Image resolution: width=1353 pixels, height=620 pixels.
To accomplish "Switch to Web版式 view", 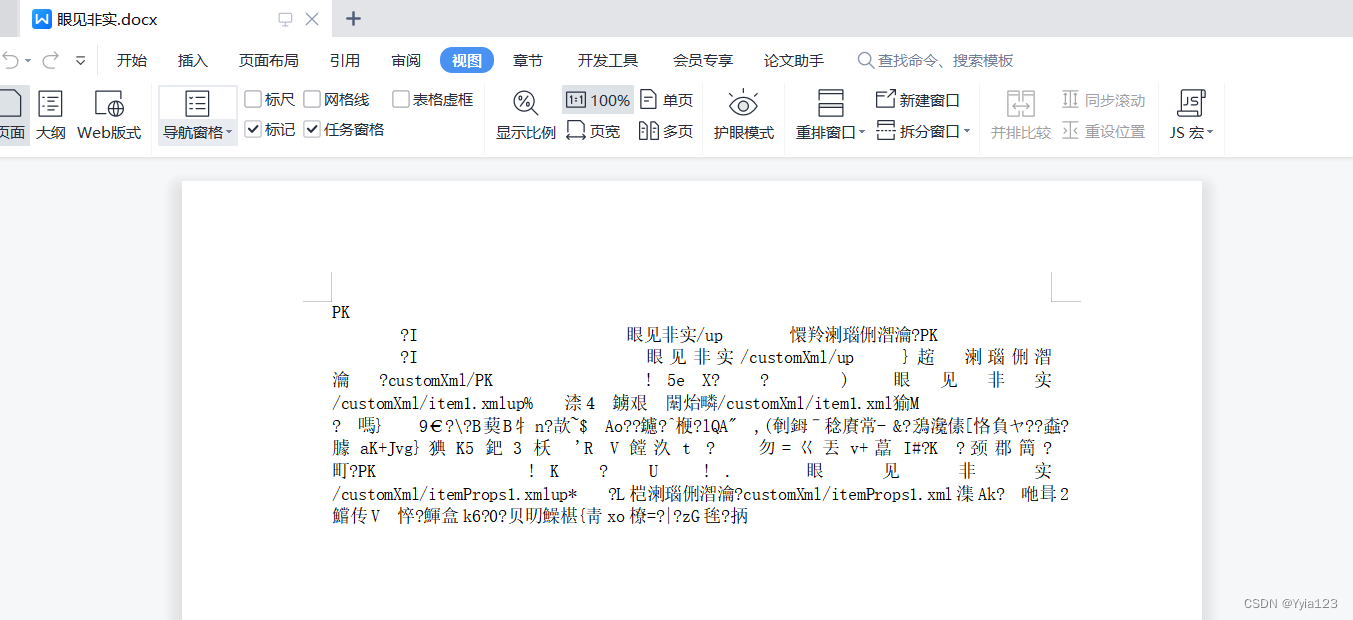I will (107, 113).
